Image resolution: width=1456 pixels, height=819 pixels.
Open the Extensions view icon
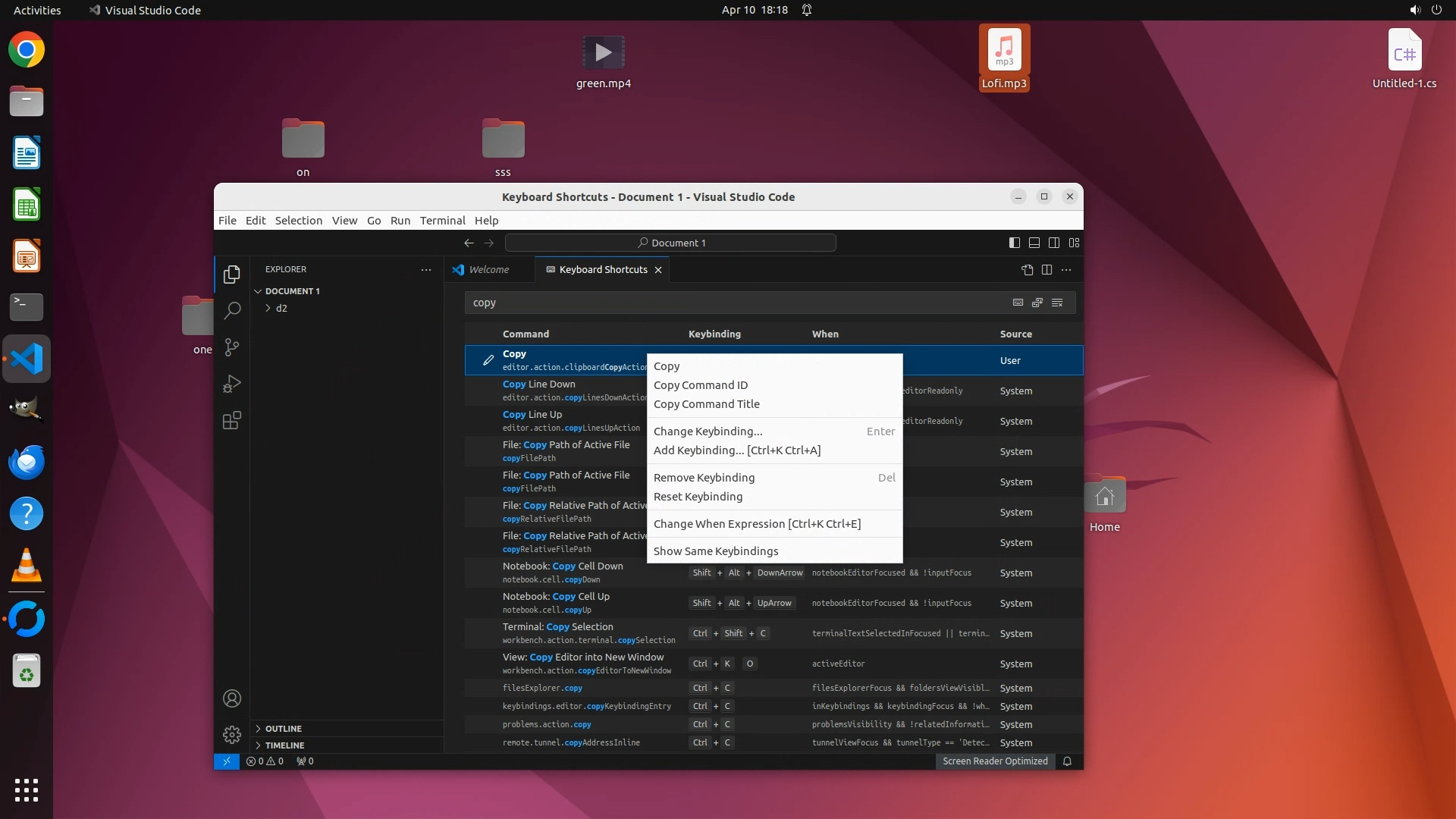[x=232, y=421]
